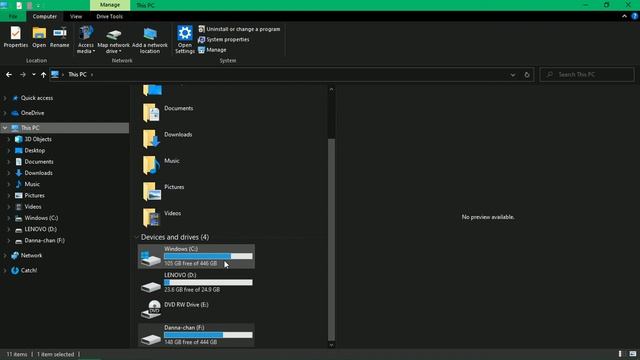This screenshot has height=360, width=640.
Task: Select Downloads in the sidebar tree
Action: (x=38, y=173)
